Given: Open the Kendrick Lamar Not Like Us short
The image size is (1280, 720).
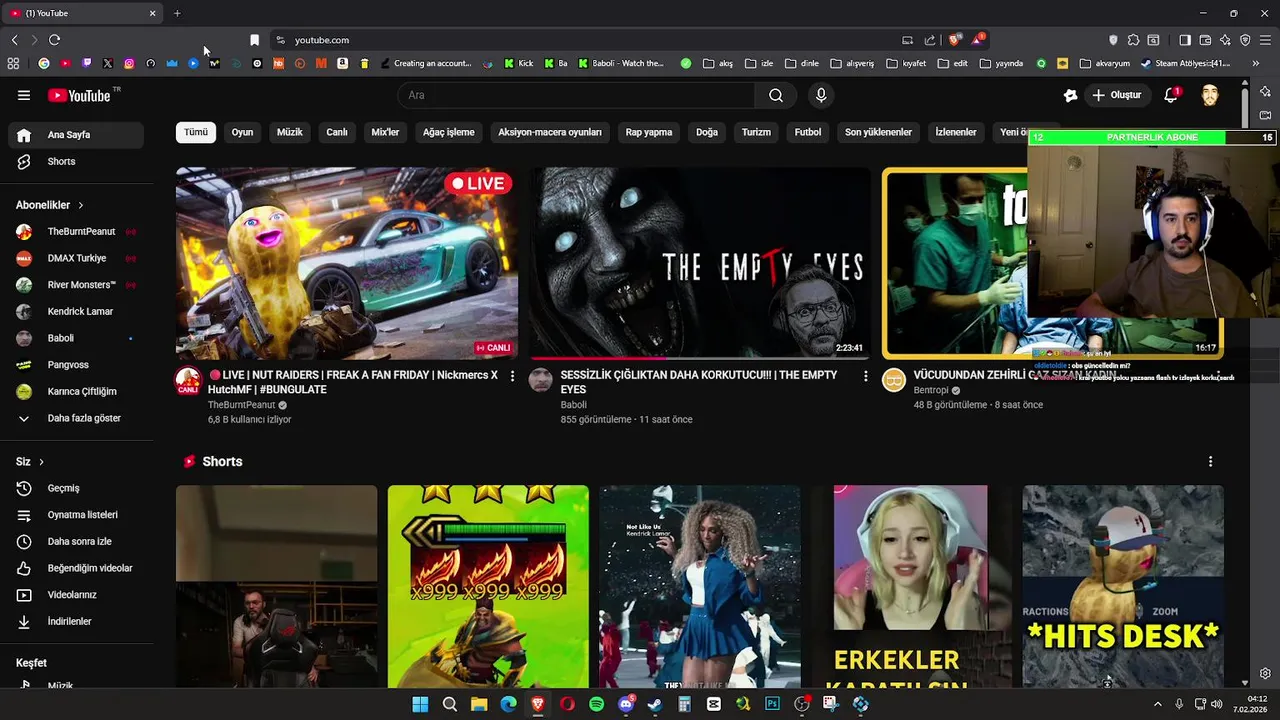Looking at the screenshot, I should [700, 587].
